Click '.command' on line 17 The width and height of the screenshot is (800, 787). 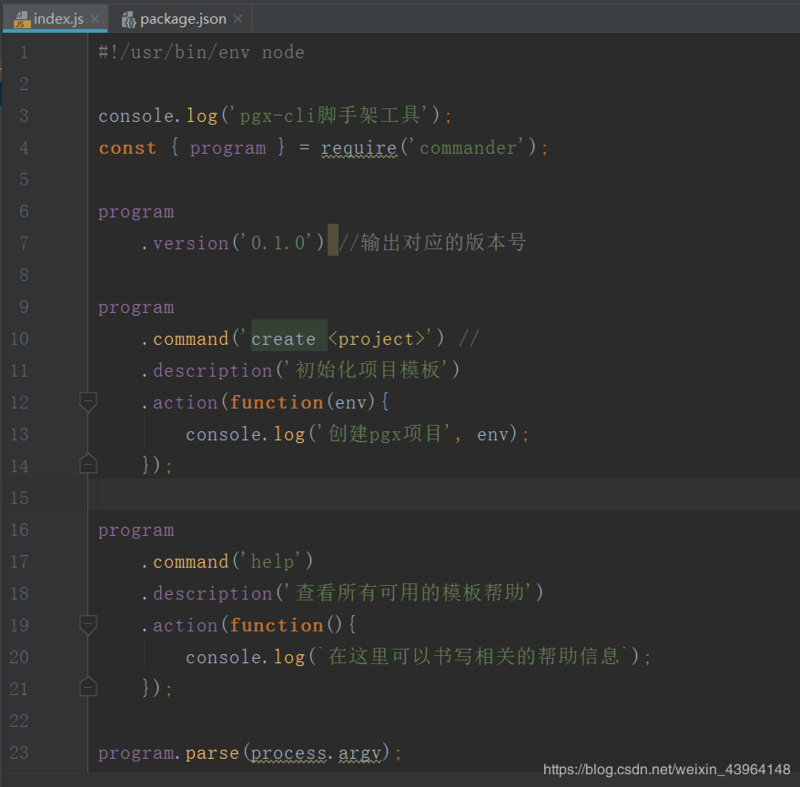pyautogui.click(x=184, y=562)
